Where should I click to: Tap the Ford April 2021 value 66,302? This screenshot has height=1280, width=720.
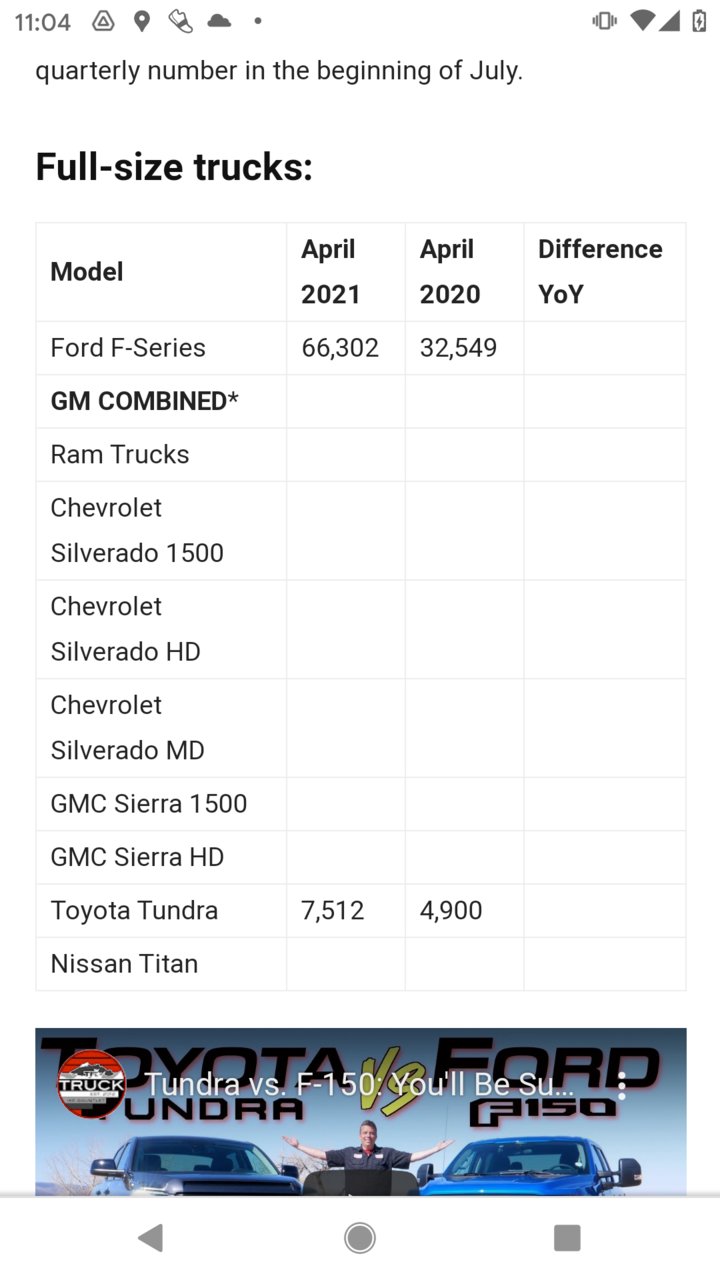point(340,348)
